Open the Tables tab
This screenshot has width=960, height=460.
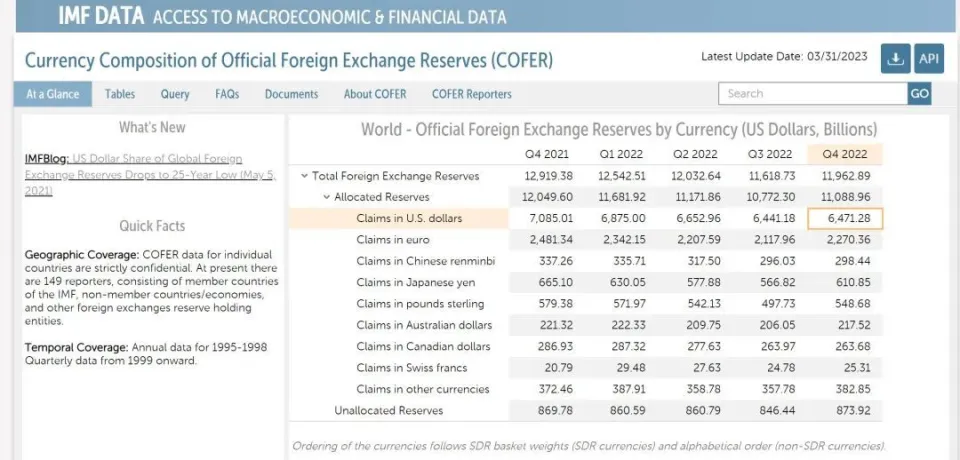pyautogui.click(x=120, y=94)
